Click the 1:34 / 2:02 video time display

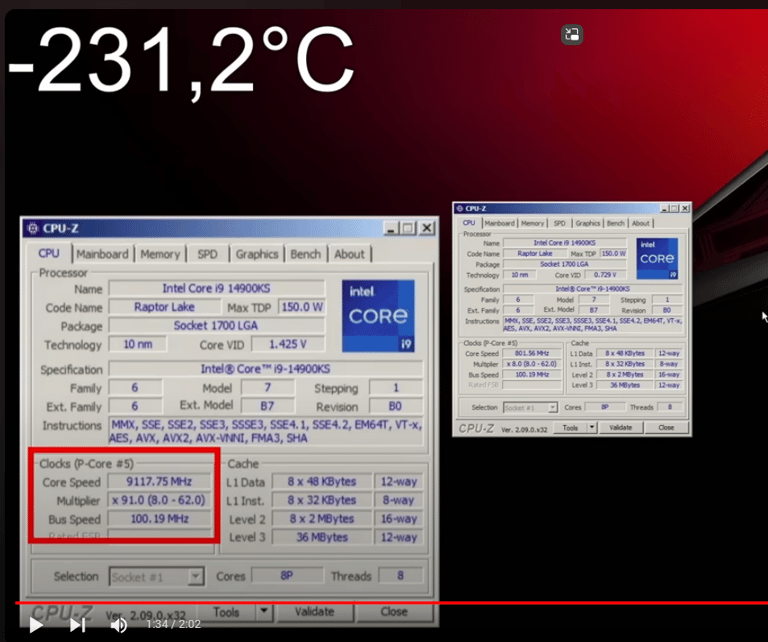(x=173, y=624)
